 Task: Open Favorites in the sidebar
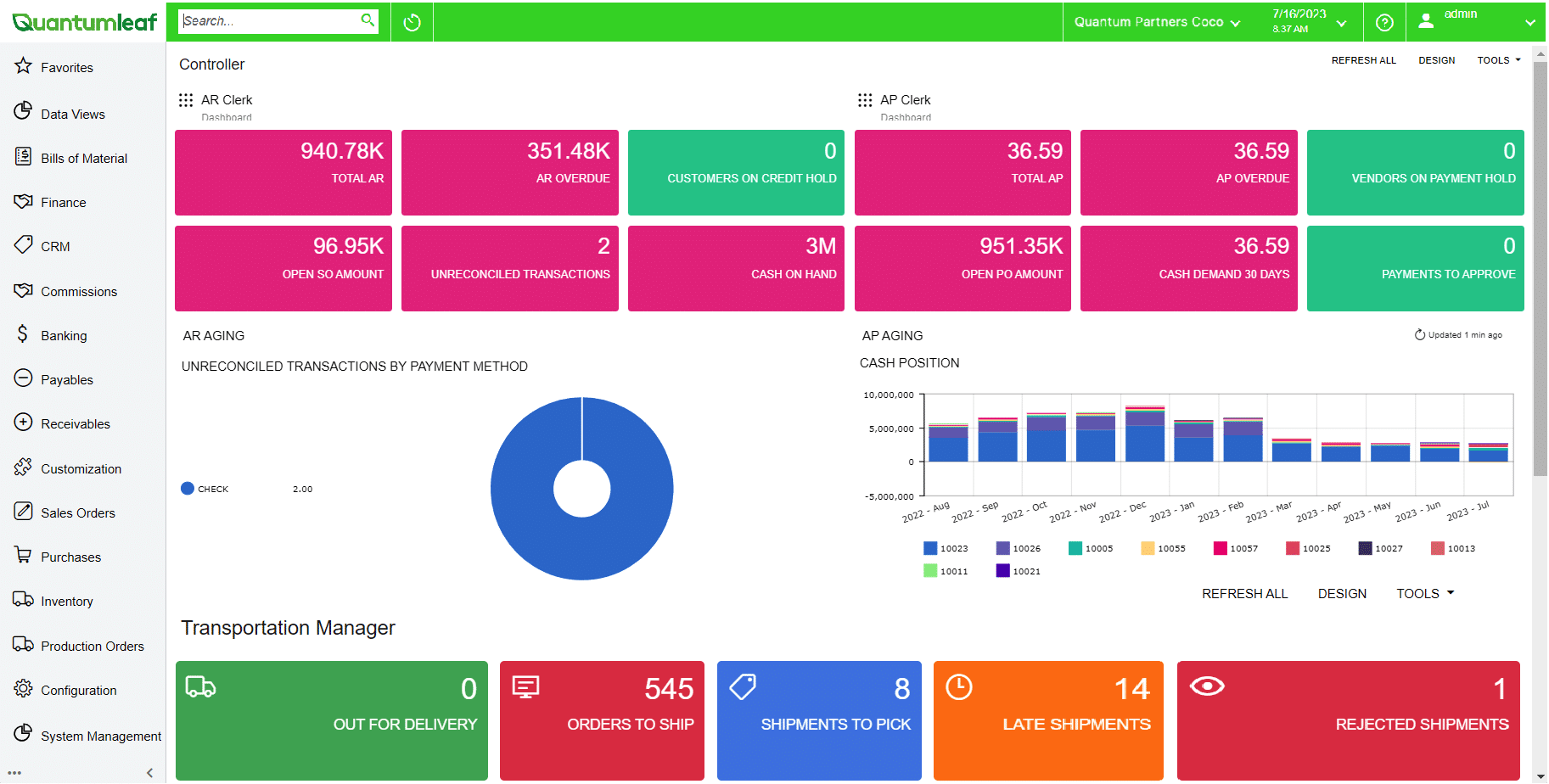[53, 67]
